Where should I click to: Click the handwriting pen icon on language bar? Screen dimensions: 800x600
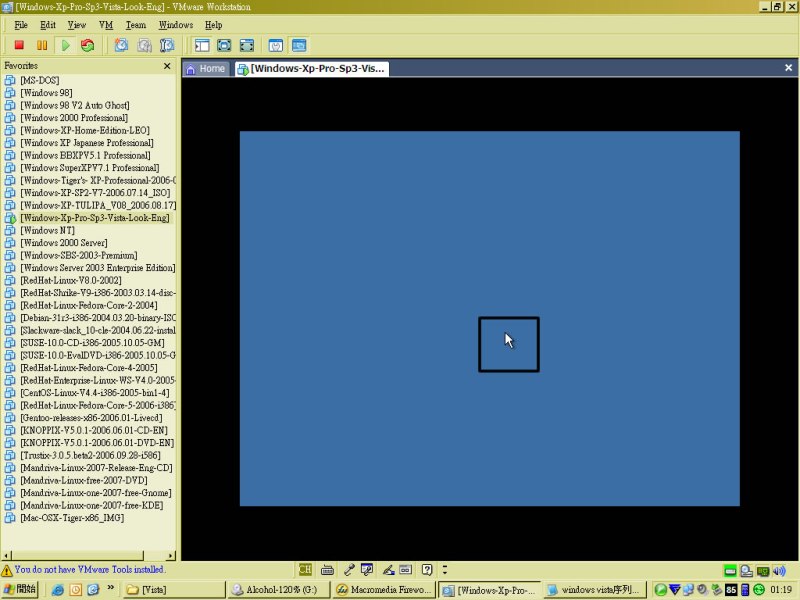388,569
